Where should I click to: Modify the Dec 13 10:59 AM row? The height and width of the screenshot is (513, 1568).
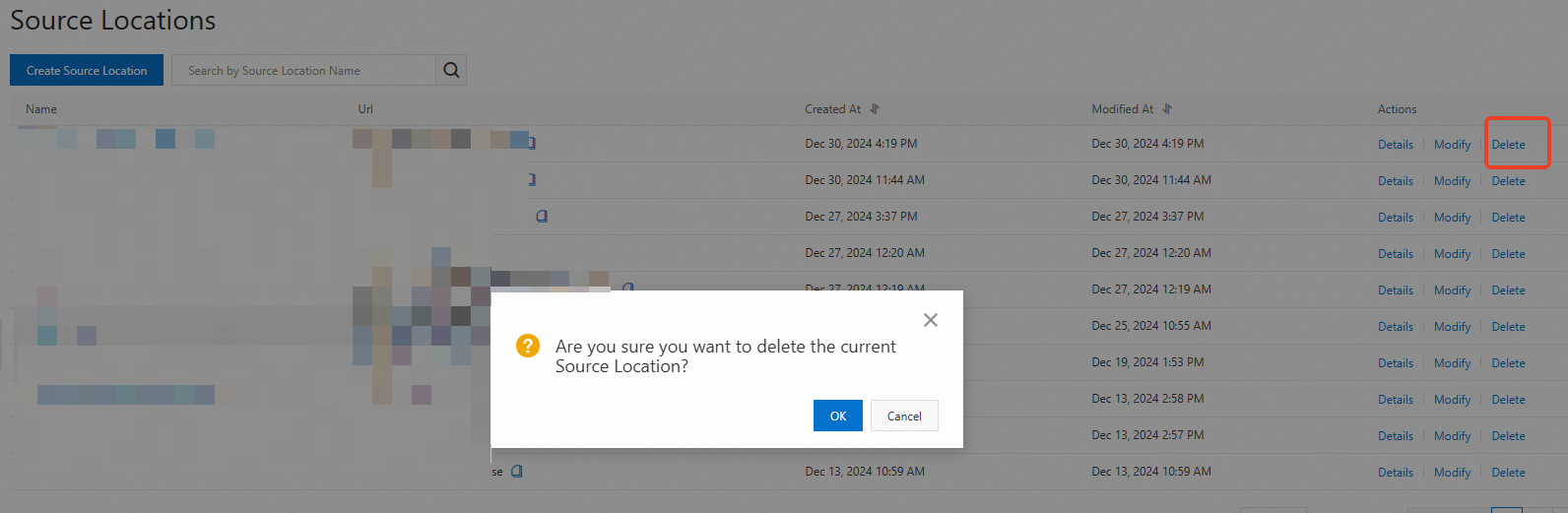1453,473
